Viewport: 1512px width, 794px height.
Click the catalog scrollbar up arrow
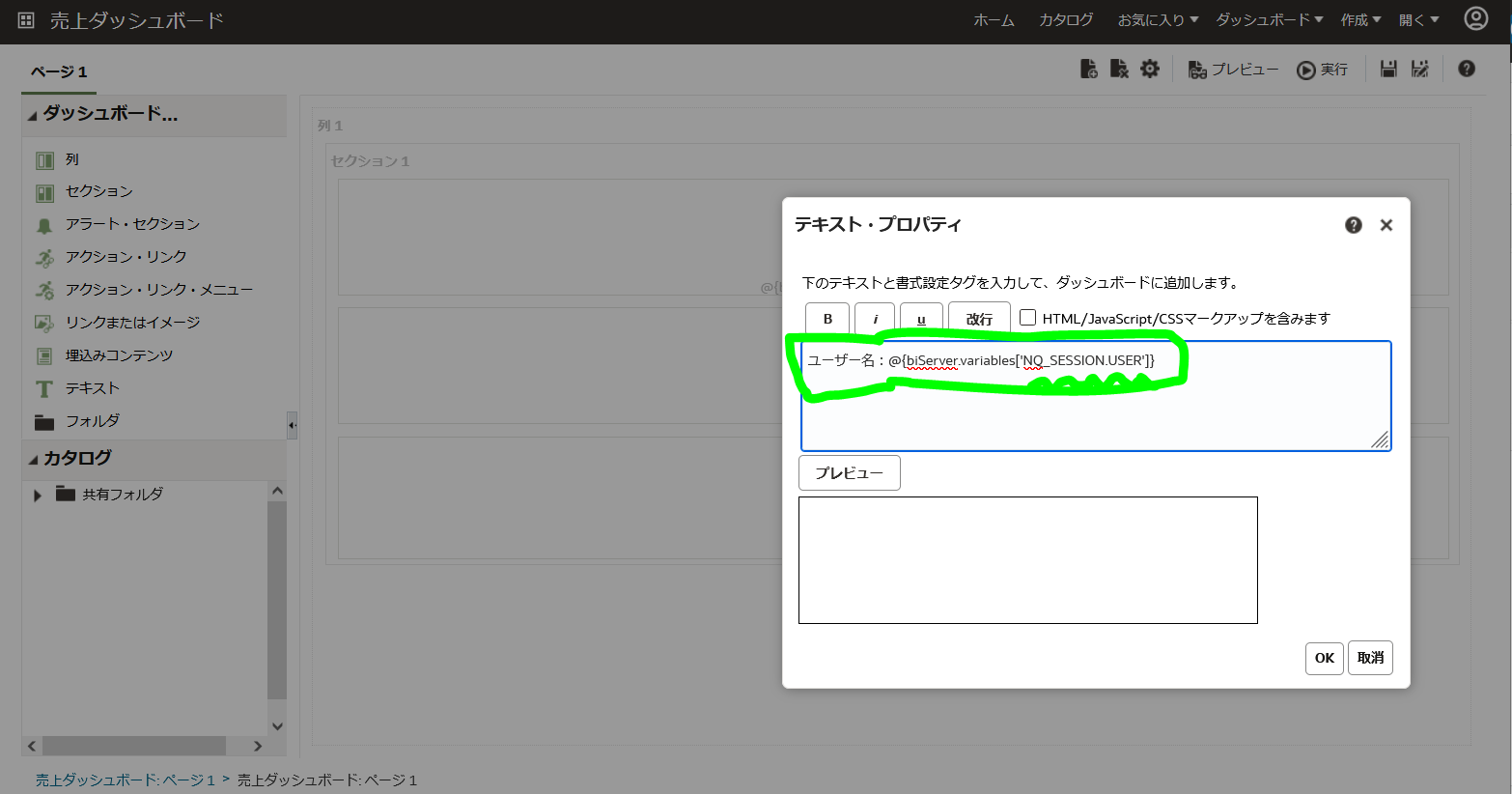point(277,491)
